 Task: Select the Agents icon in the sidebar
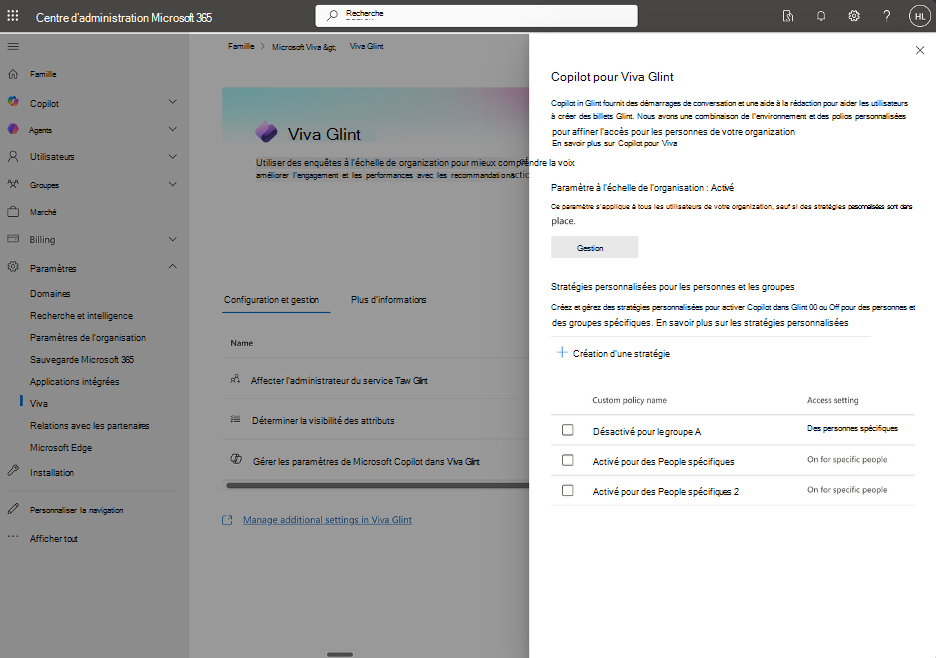tap(13, 129)
